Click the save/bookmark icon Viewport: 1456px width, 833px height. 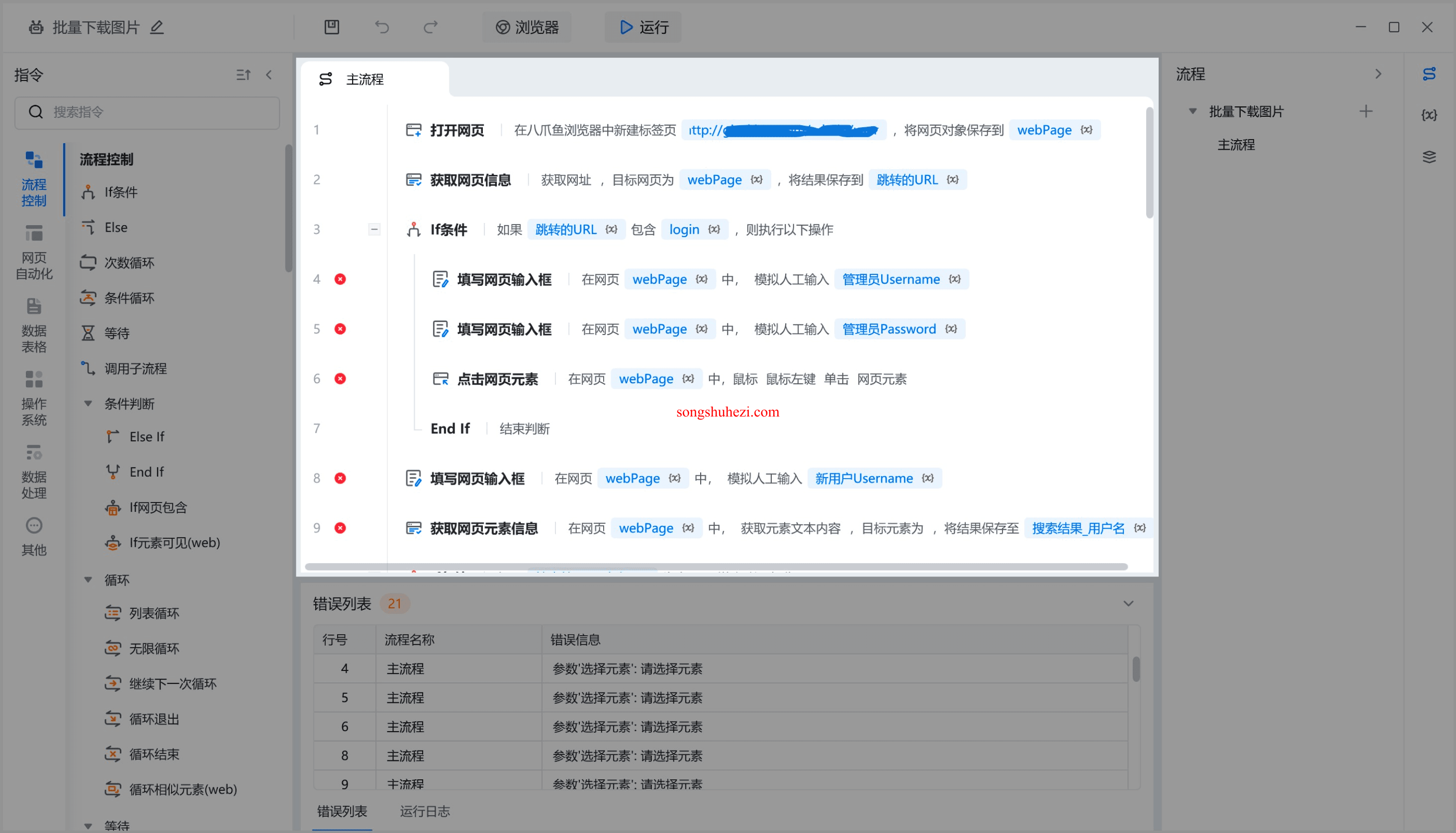332,27
